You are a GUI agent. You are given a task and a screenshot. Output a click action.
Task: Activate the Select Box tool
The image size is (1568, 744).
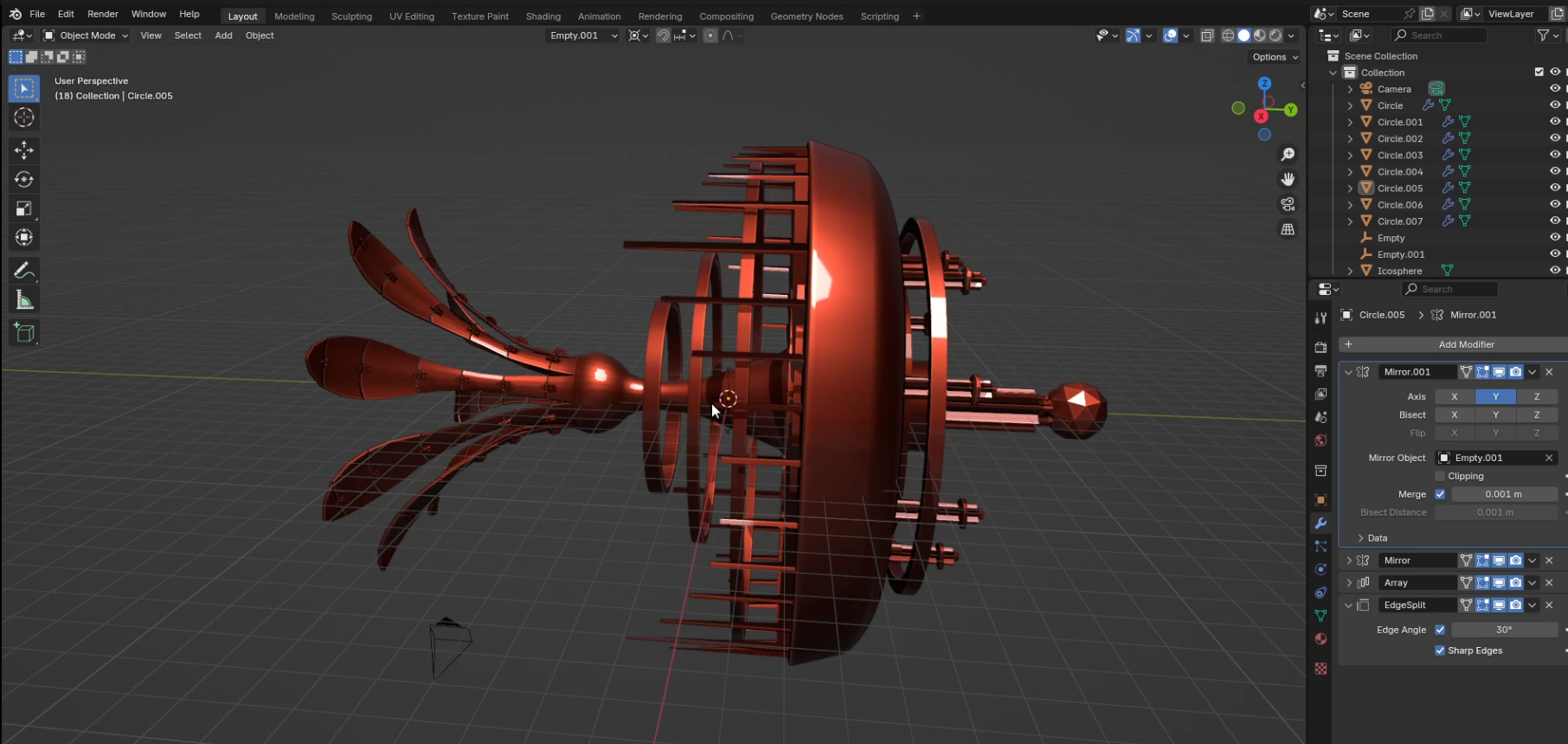pos(23,88)
